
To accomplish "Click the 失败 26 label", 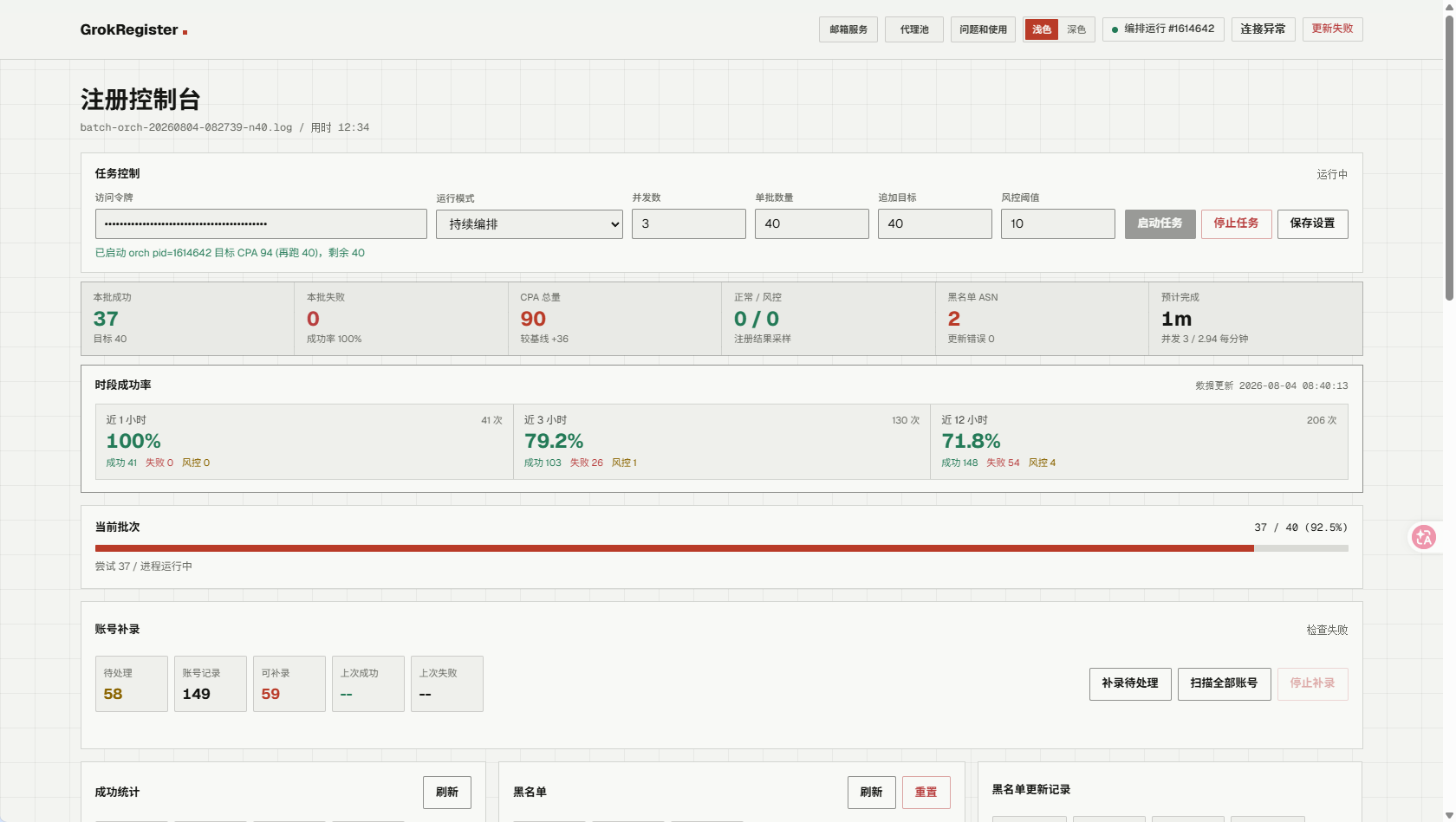I will point(587,463).
